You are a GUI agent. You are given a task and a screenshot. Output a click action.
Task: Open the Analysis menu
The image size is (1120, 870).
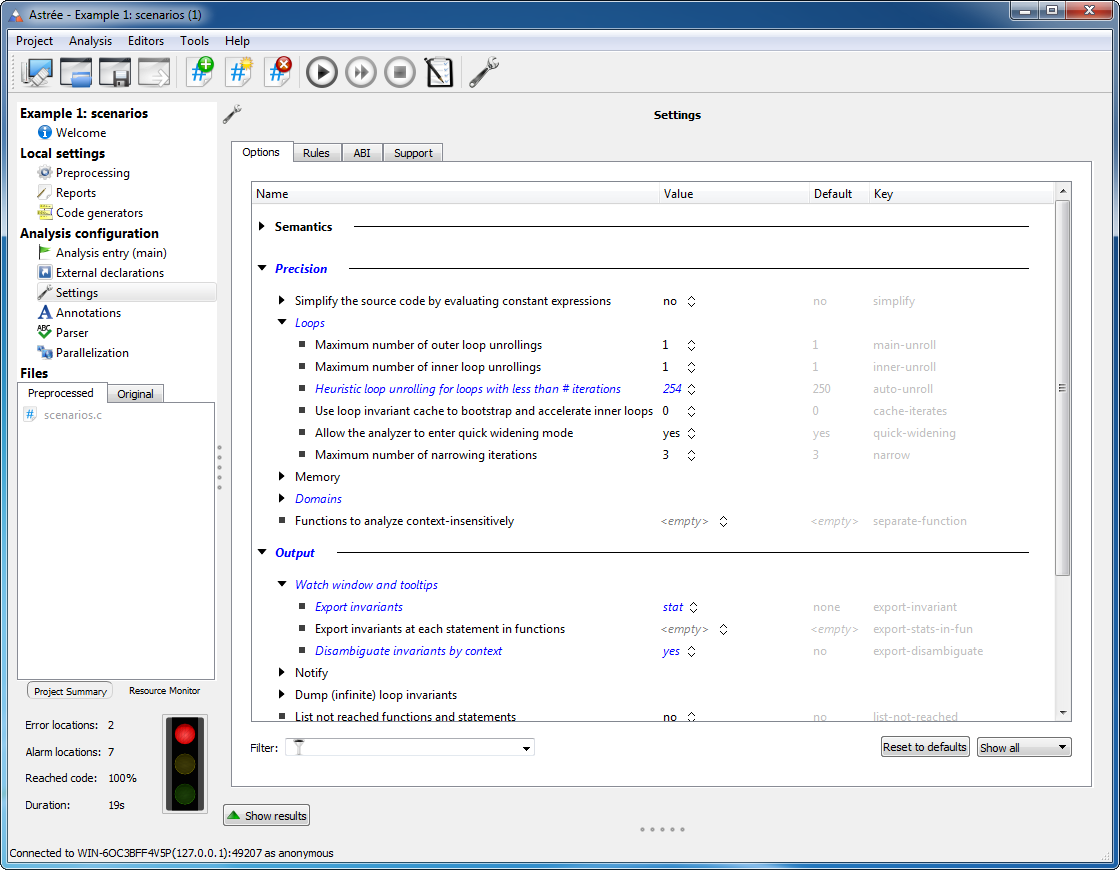90,41
